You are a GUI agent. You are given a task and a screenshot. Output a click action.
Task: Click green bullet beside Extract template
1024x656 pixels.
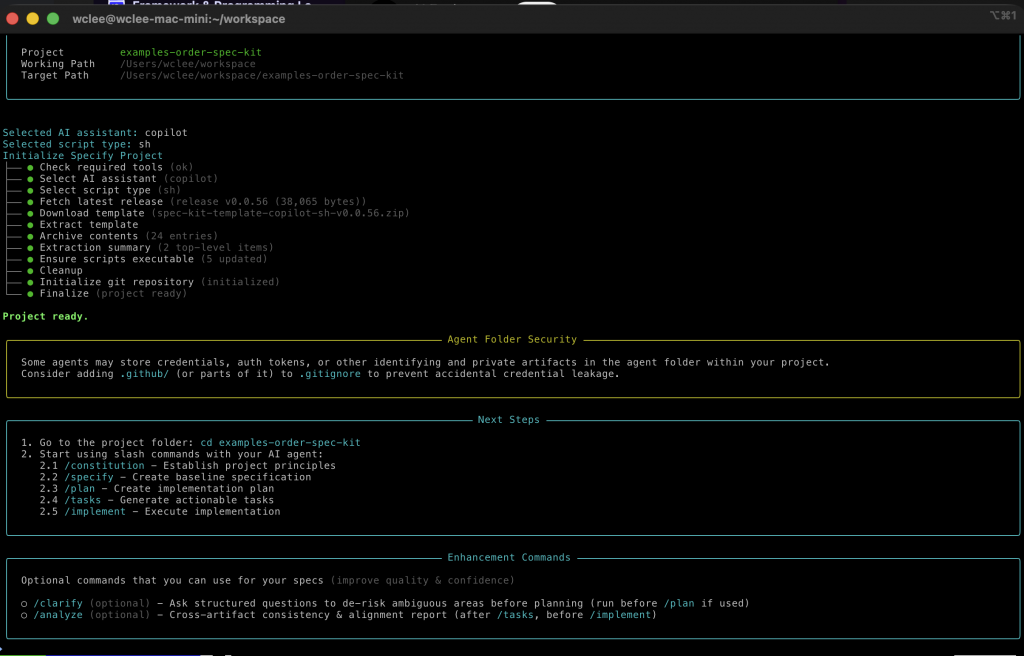30,225
